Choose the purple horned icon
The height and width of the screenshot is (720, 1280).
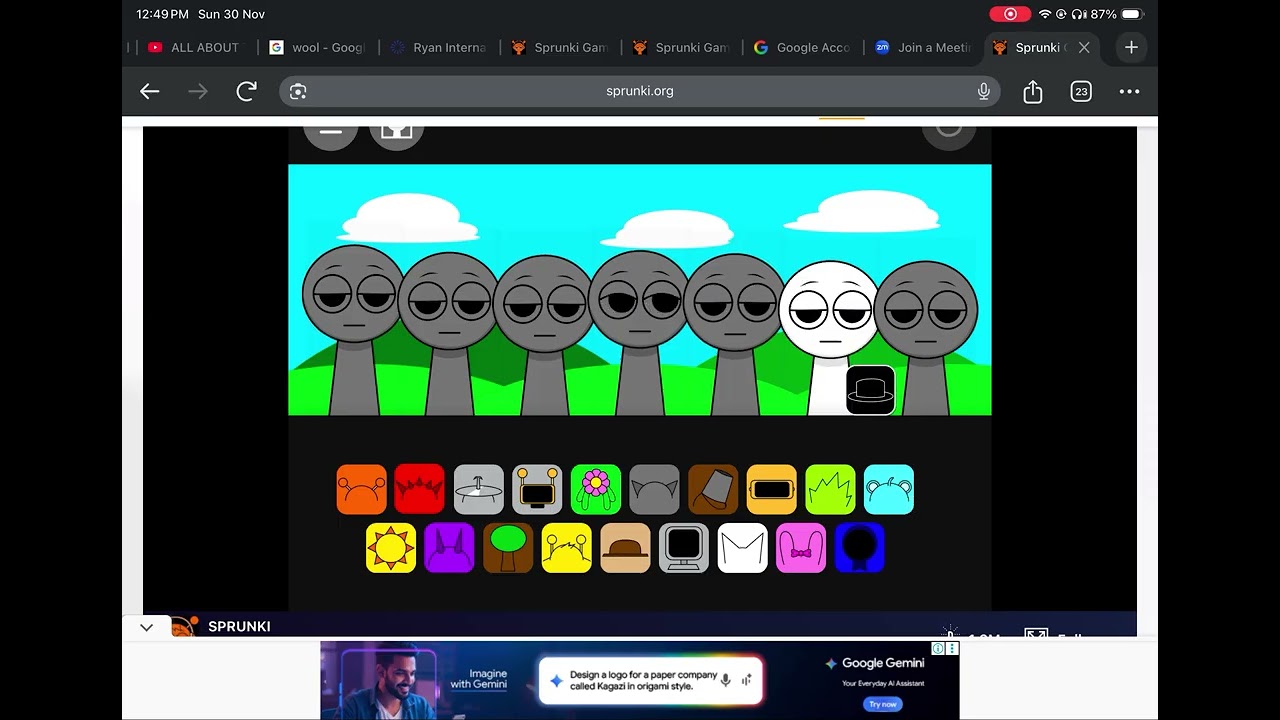[449, 548]
